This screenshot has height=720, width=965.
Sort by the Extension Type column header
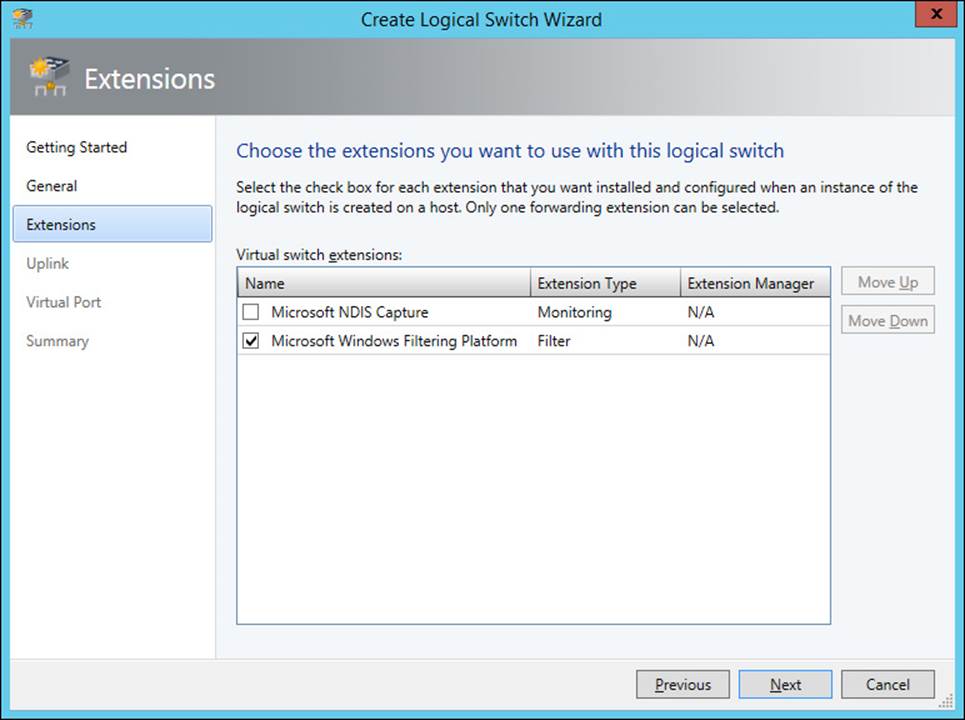[605, 283]
